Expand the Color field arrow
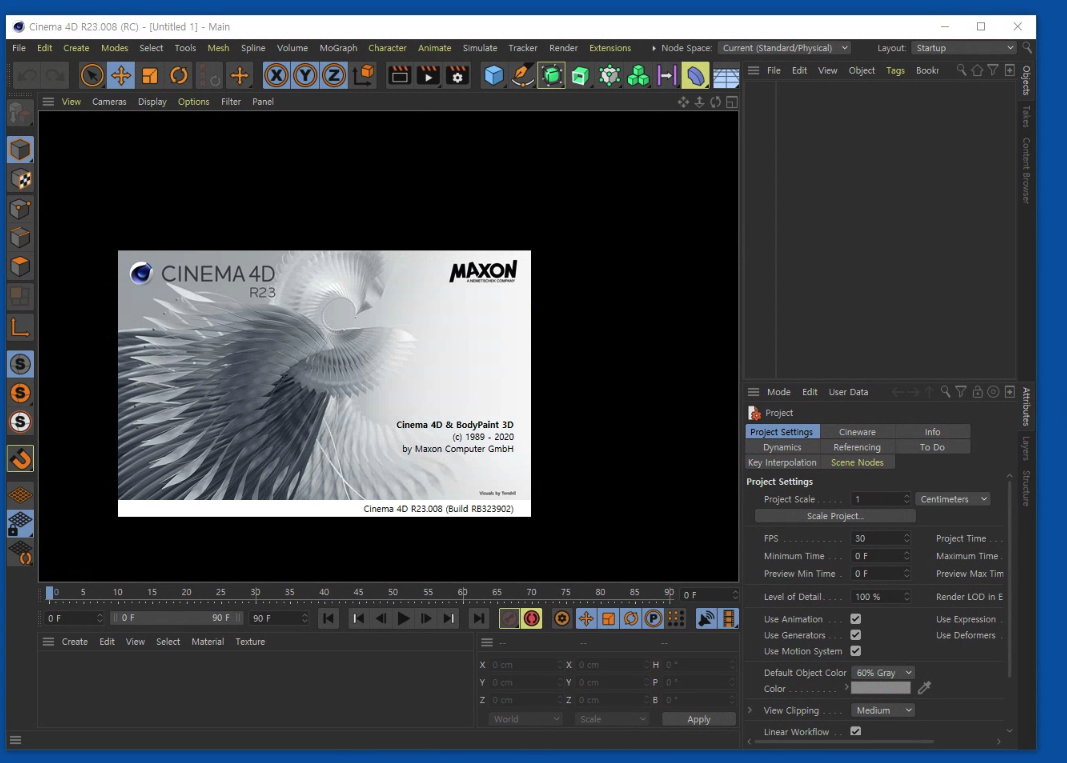The width and height of the screenshot is (1067, 763). [x=847, y=687]
